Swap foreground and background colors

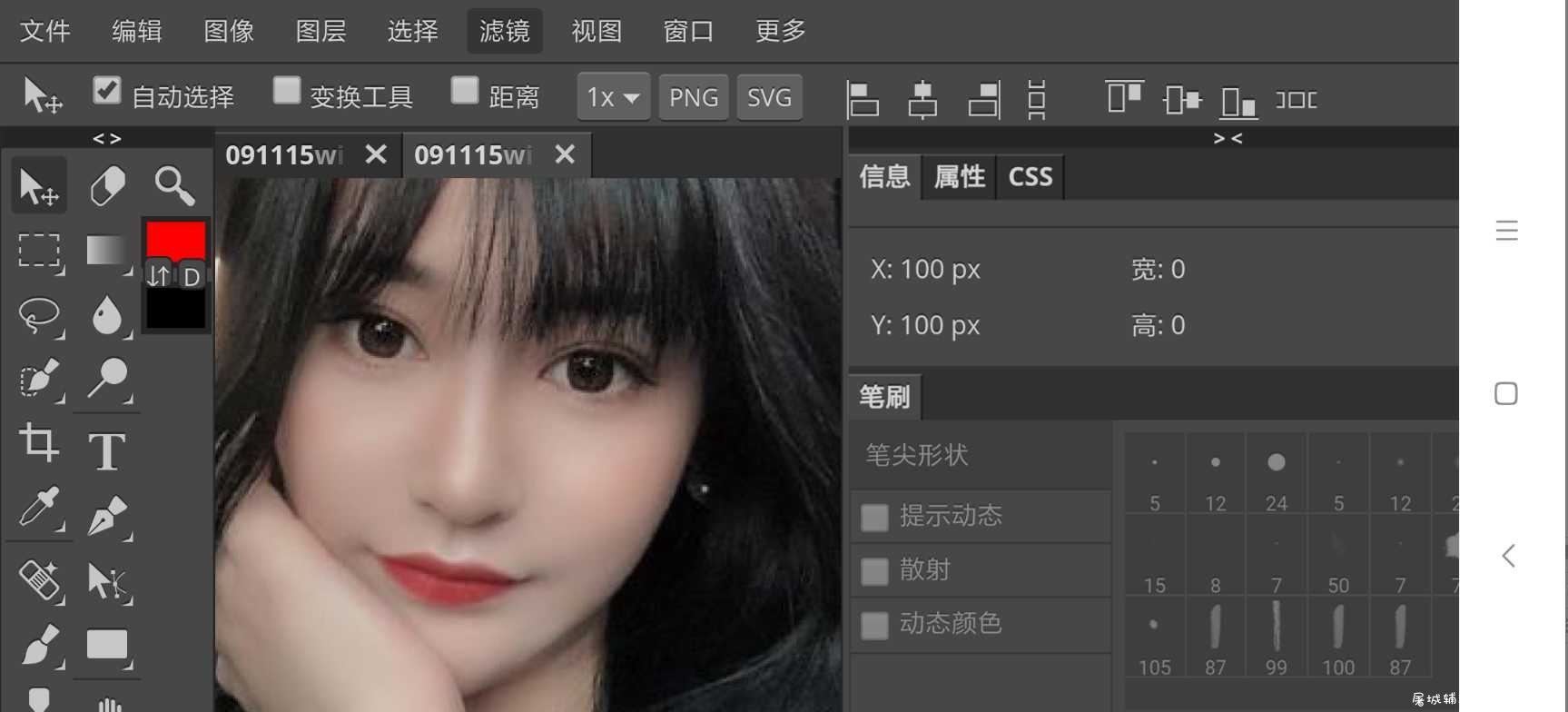point(159,276)
